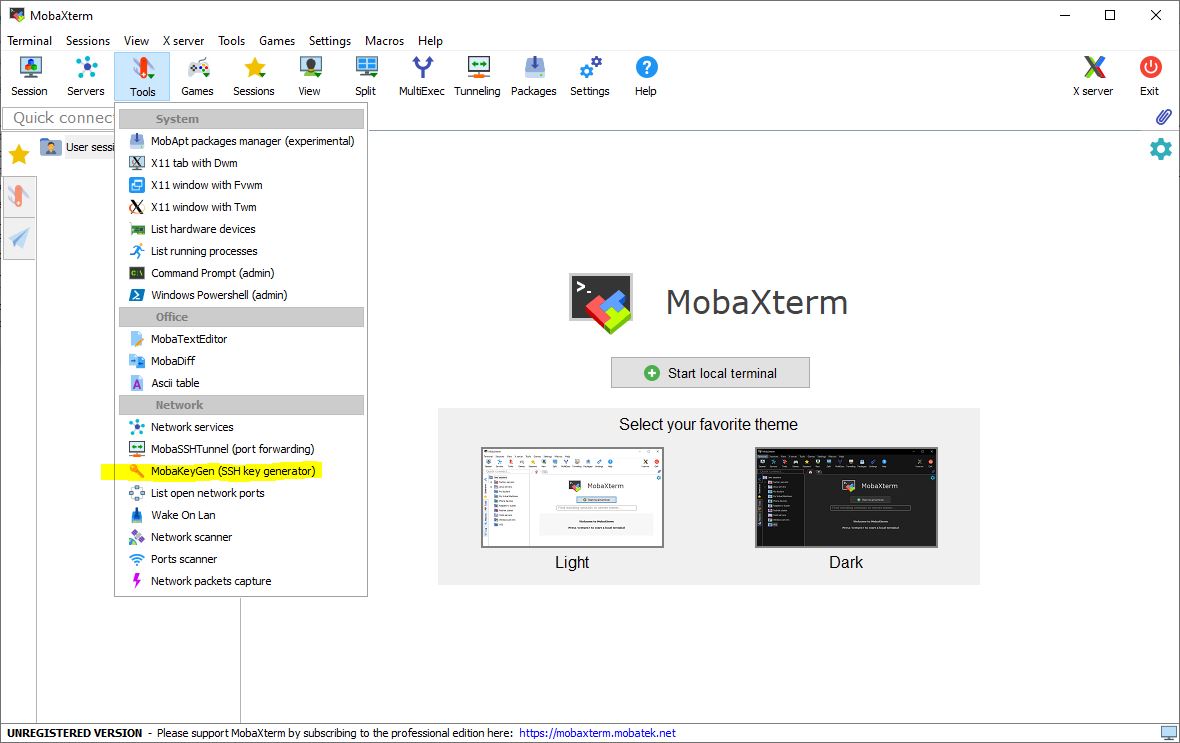This screenshot has width=1180, height=743.
Task: Choose List hardware devices
Action: pos(241,229)
